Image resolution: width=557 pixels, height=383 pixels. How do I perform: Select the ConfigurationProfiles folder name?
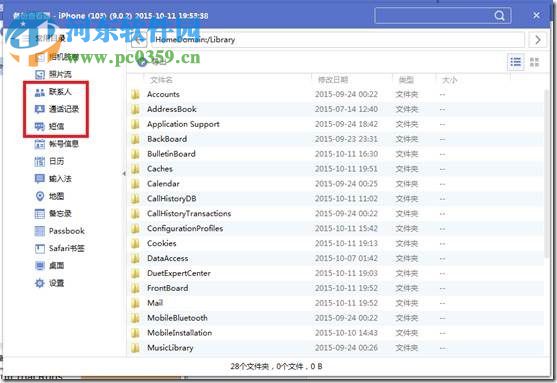point(185,228)
